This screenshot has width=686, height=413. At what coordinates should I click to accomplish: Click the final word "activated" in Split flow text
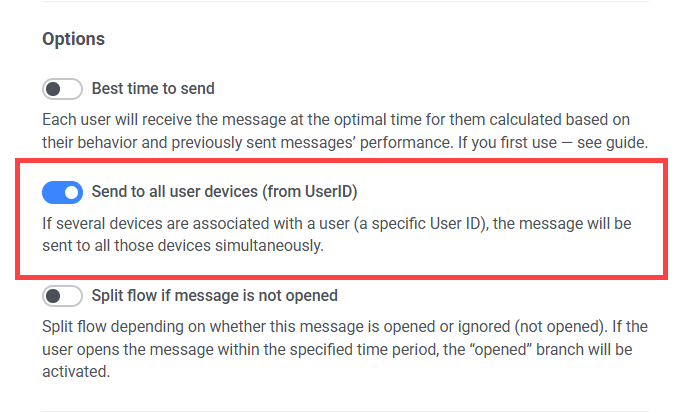pos(75,371)
